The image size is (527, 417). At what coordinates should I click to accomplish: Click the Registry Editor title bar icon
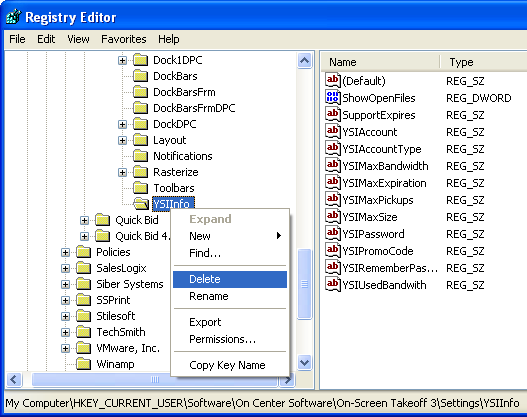(x=14, y=17)
